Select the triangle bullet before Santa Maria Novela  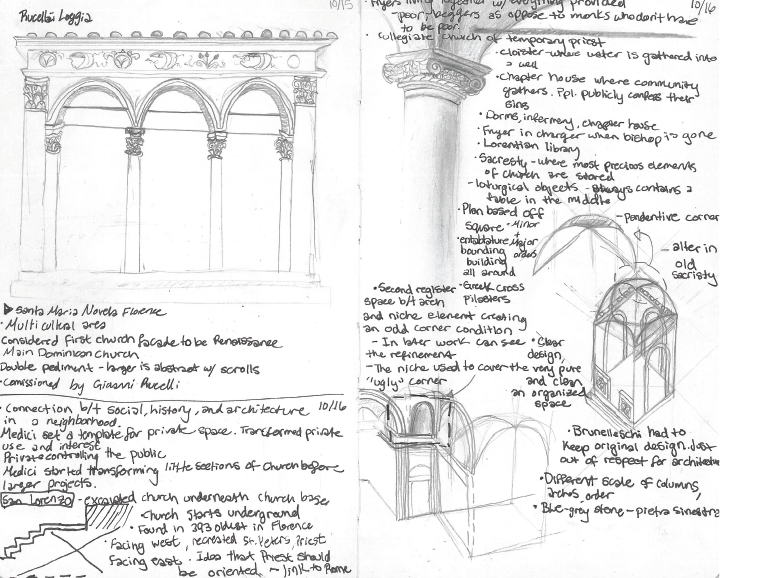pyautogui.click(x=7, y=309)
